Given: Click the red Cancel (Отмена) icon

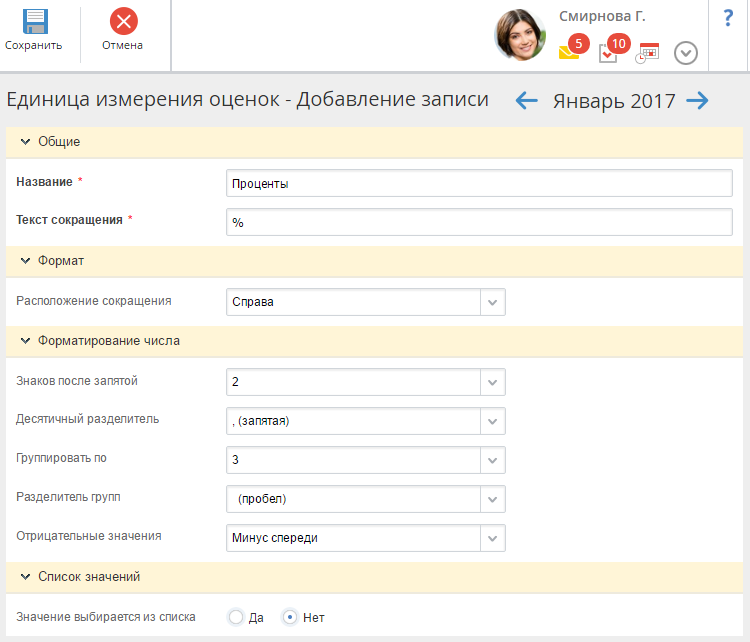Looking at the screenshot, I should pos(123,22).
